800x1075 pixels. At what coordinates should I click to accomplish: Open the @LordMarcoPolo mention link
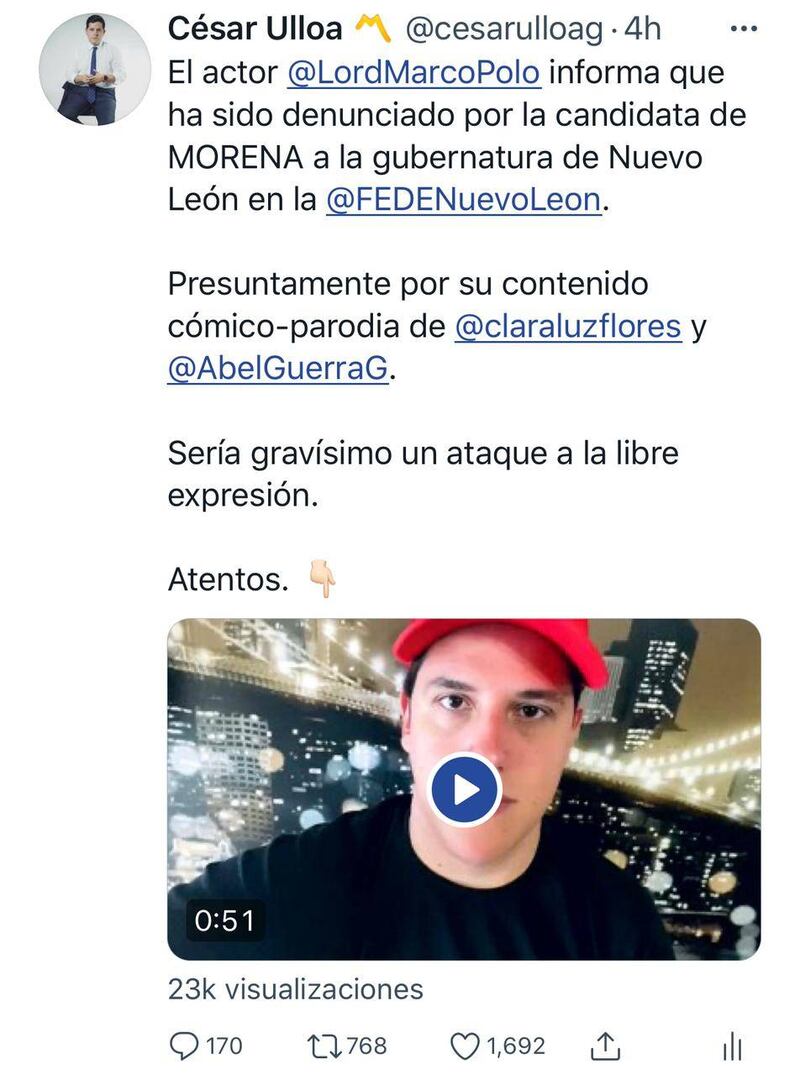point(413,73)
